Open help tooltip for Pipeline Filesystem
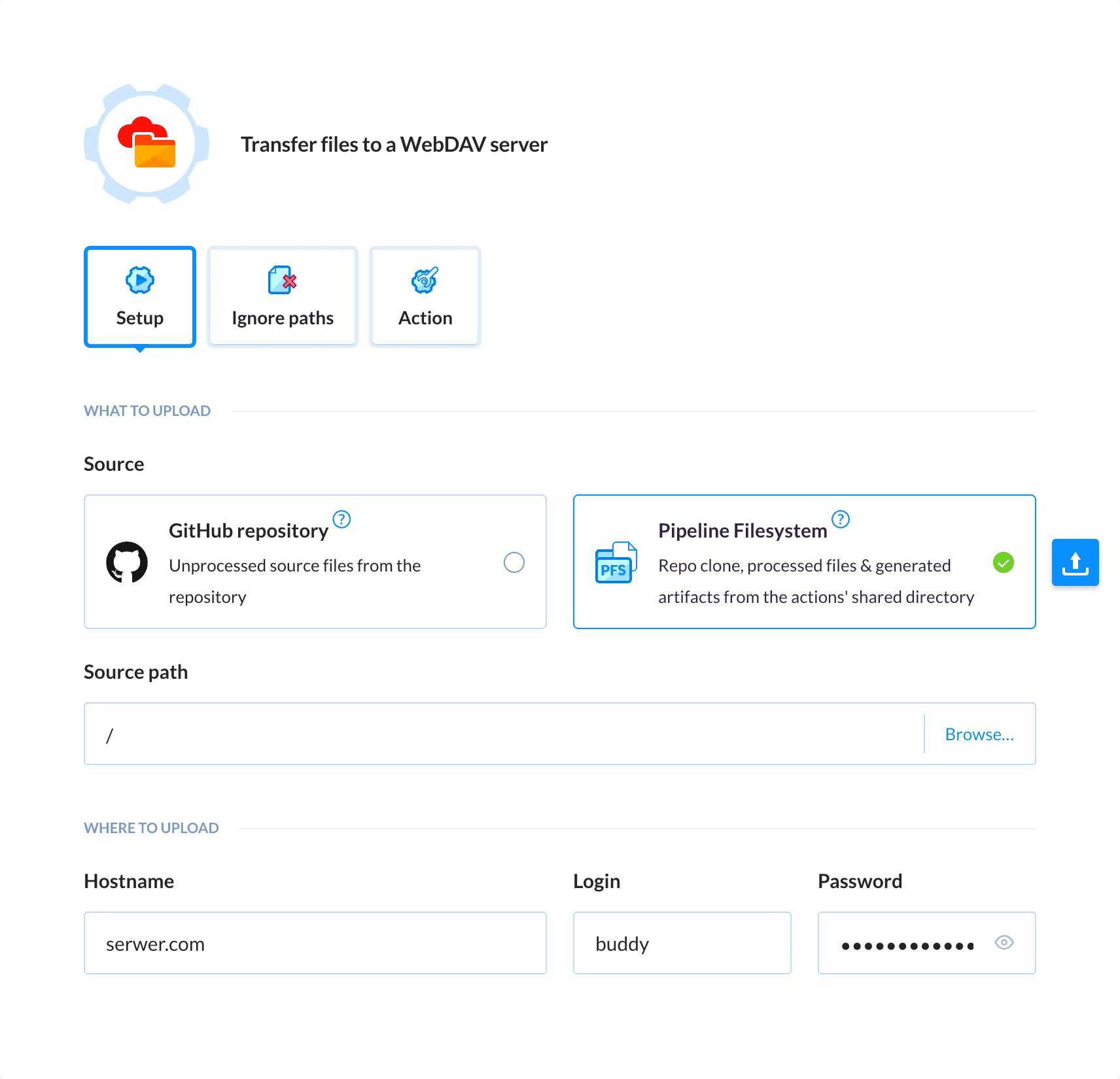The height and width of the screenshot is (1079, 1120). pyautogui.click(x=840, y=519)
